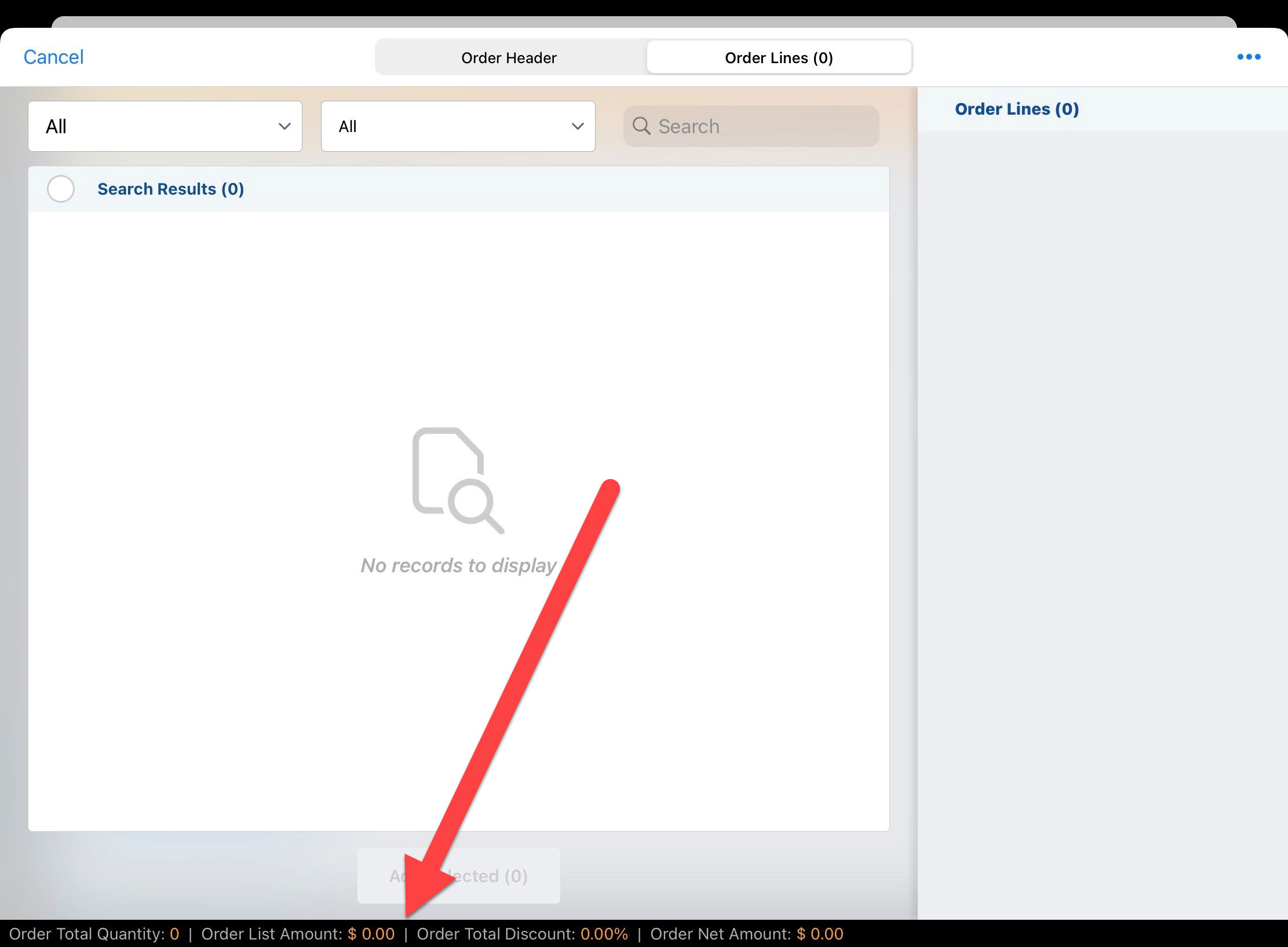Click the Order Total Discount 0.00% value
The height and width of the screenshot is (947, 1288).
point(604,934)
